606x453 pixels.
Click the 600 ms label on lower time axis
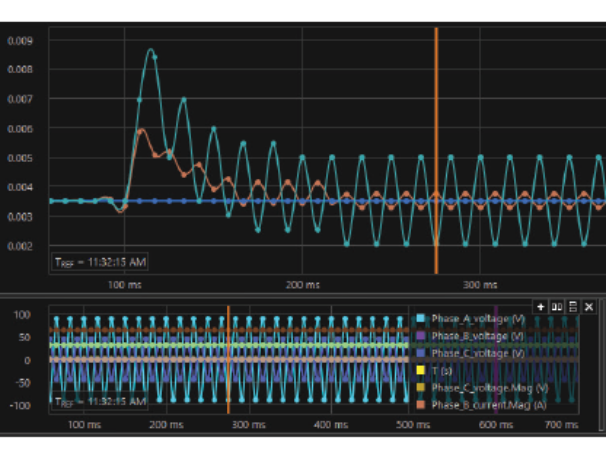tap(496, 425)
